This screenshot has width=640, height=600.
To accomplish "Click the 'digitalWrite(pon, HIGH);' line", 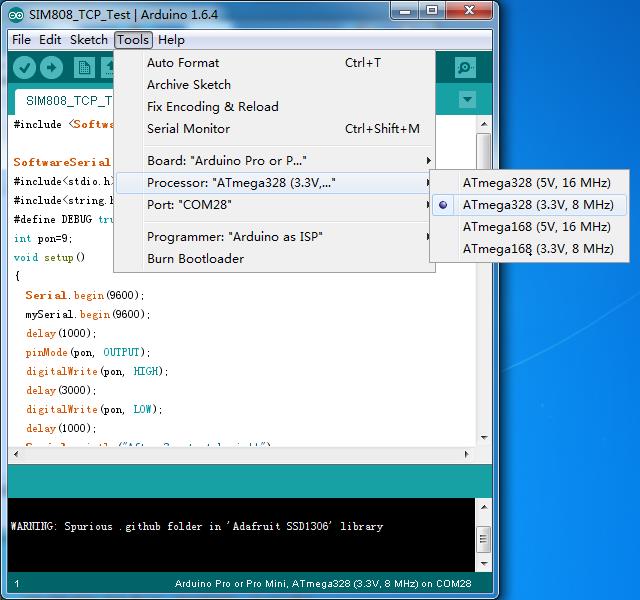I will coord(97,371).
